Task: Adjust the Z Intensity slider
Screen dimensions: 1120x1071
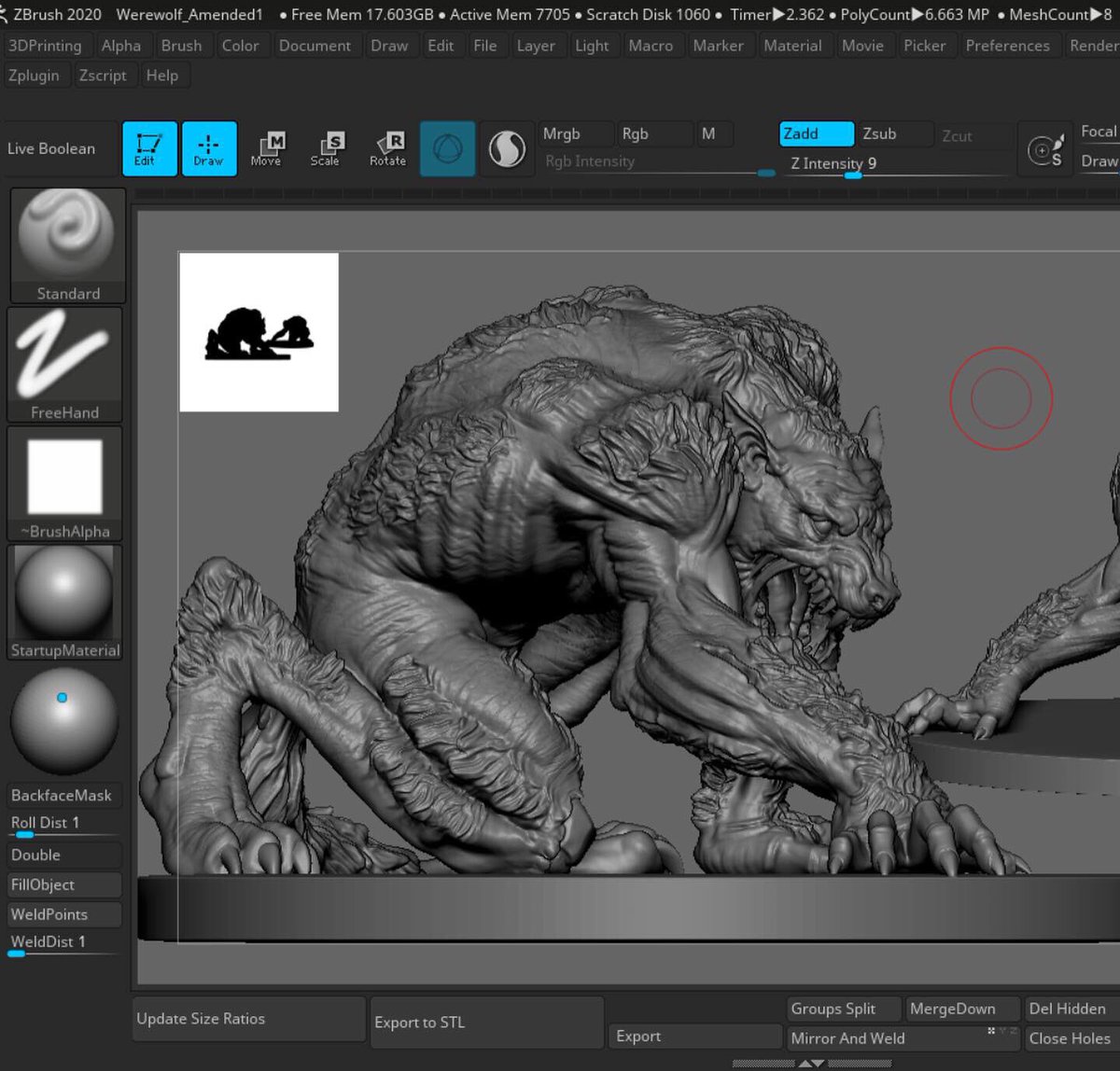Action: click(x=895, y=164)
